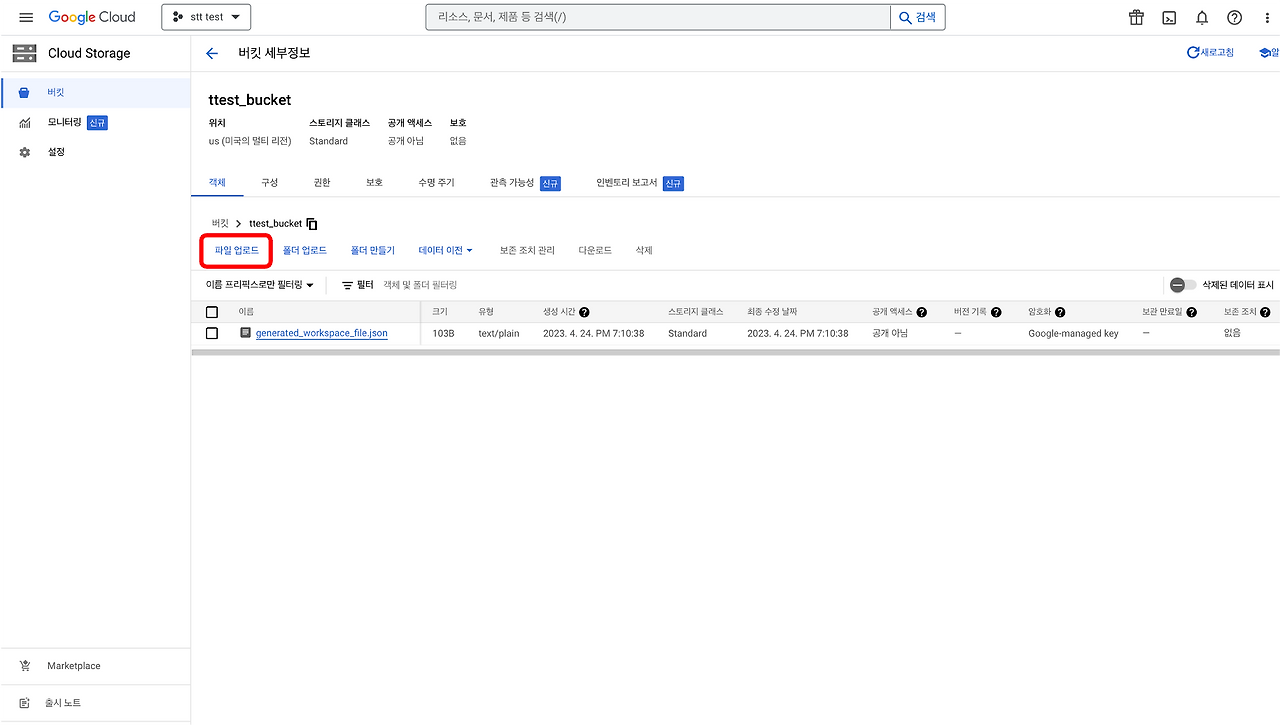This screenshot has height=725, width=1280.
Task: Switch to the 관측 가능성 tab
Action: pyautogui.click(x=525, y=183)
